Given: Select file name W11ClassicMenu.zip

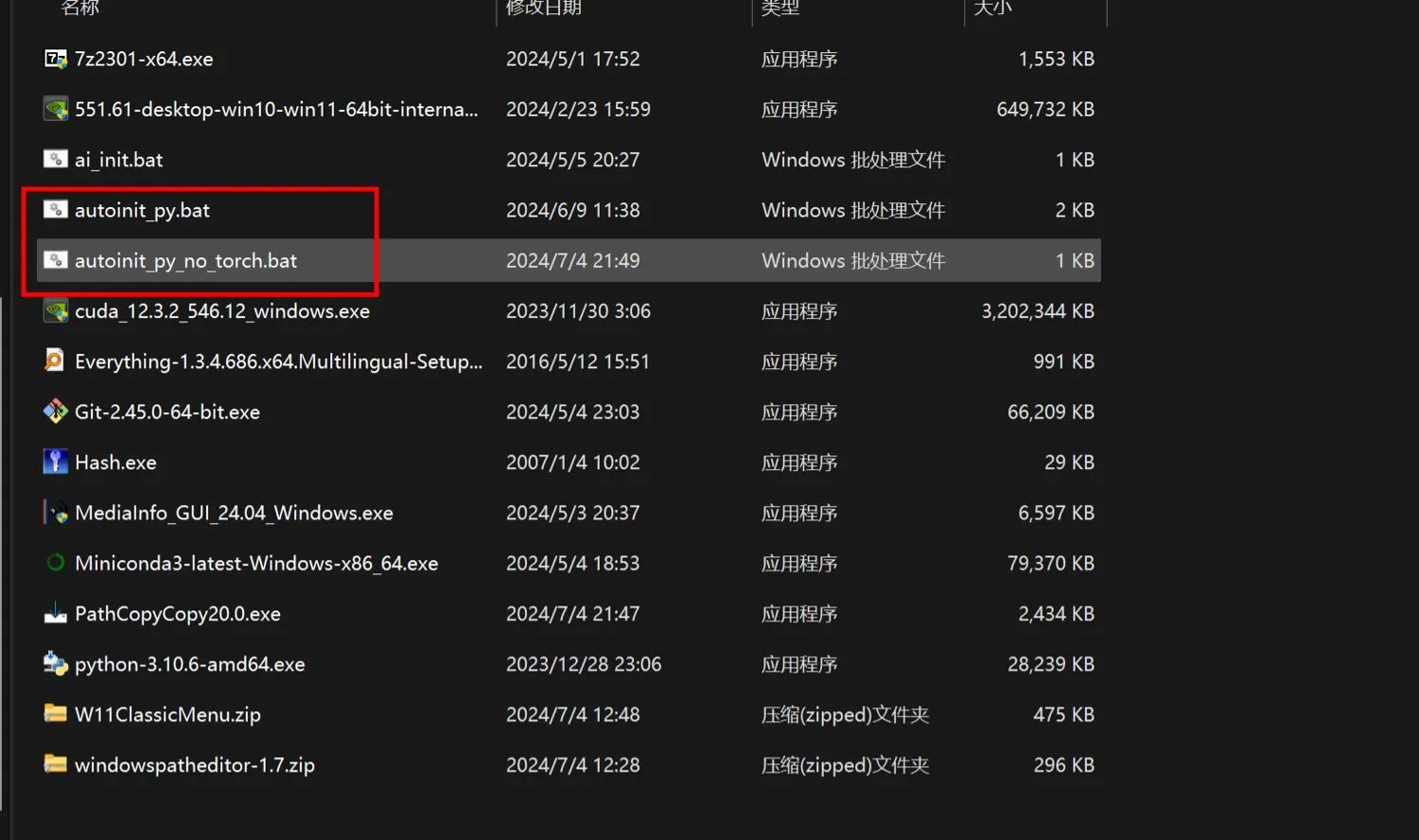Looking at the screenshot, I should [167, 714].
